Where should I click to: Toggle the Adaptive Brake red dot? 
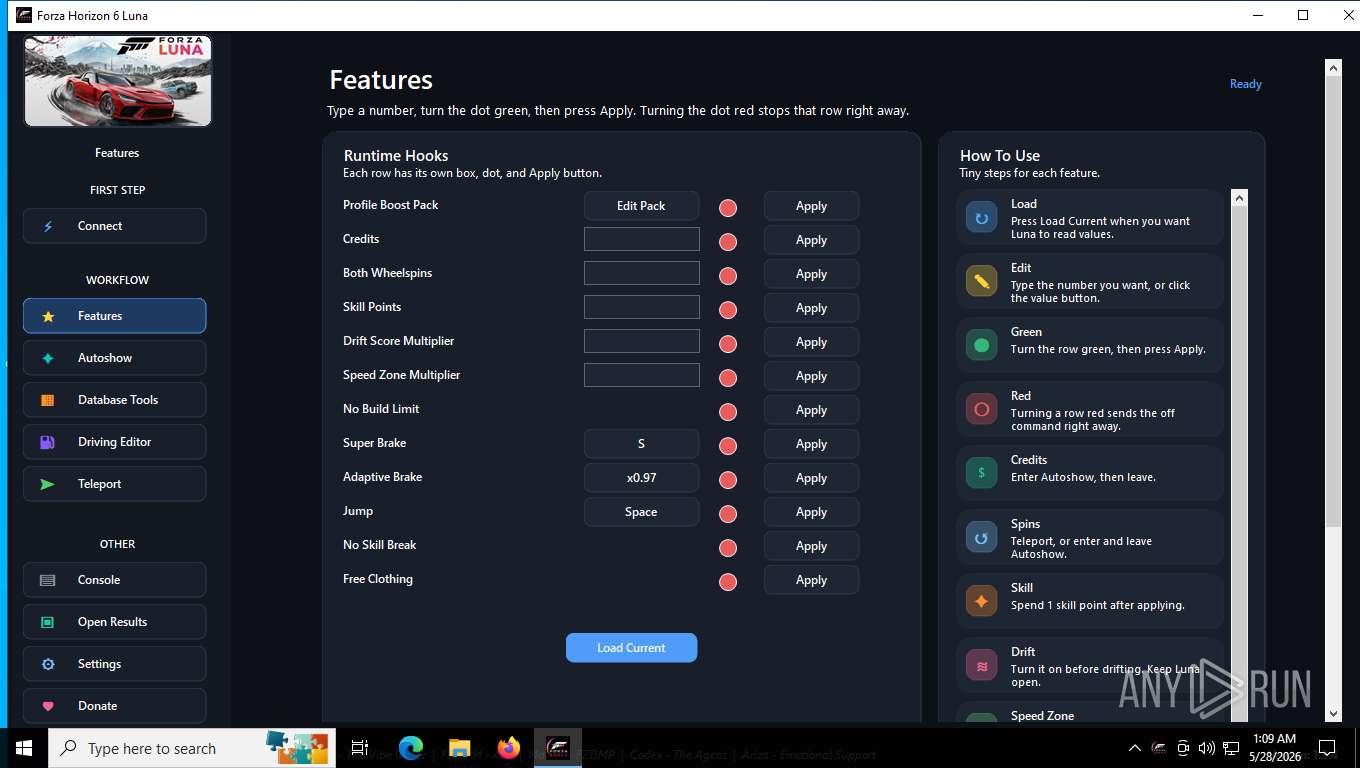(x=728, y=480)
